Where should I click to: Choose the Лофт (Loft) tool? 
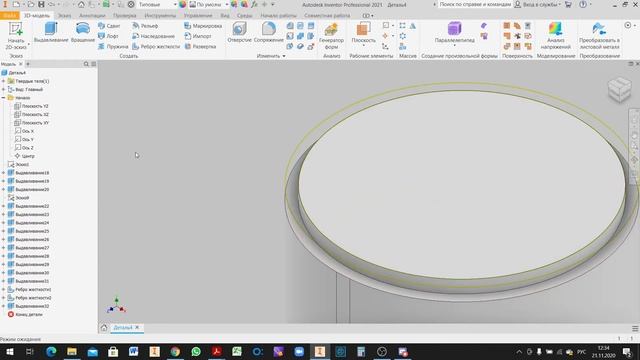[x=108, y=36]
